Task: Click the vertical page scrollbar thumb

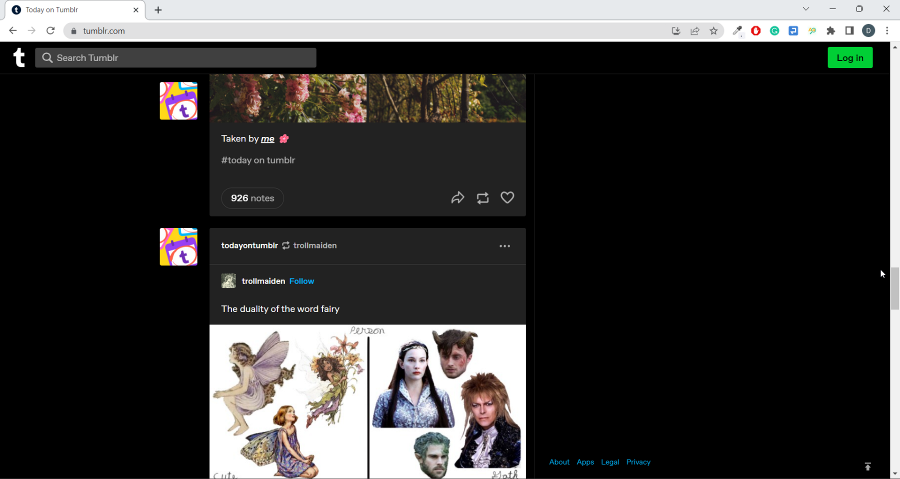Action: click(895, 288)
